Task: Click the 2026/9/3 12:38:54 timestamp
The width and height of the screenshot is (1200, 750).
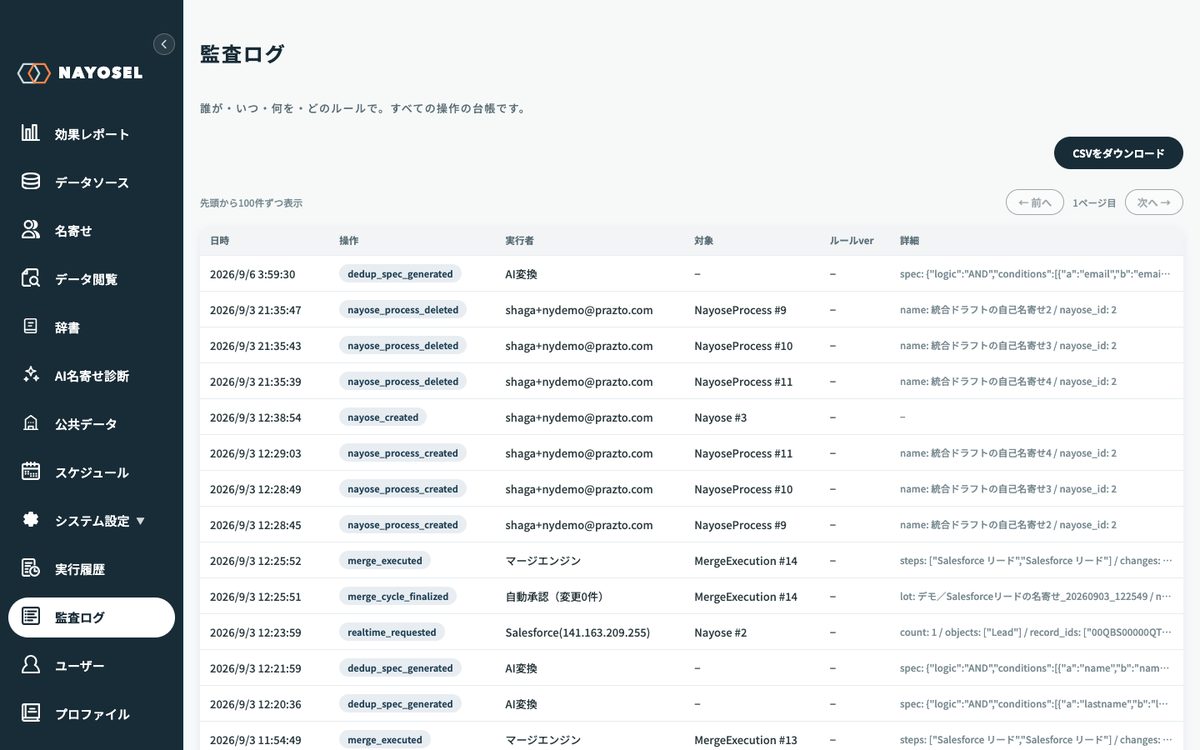Action: point(255,417)
